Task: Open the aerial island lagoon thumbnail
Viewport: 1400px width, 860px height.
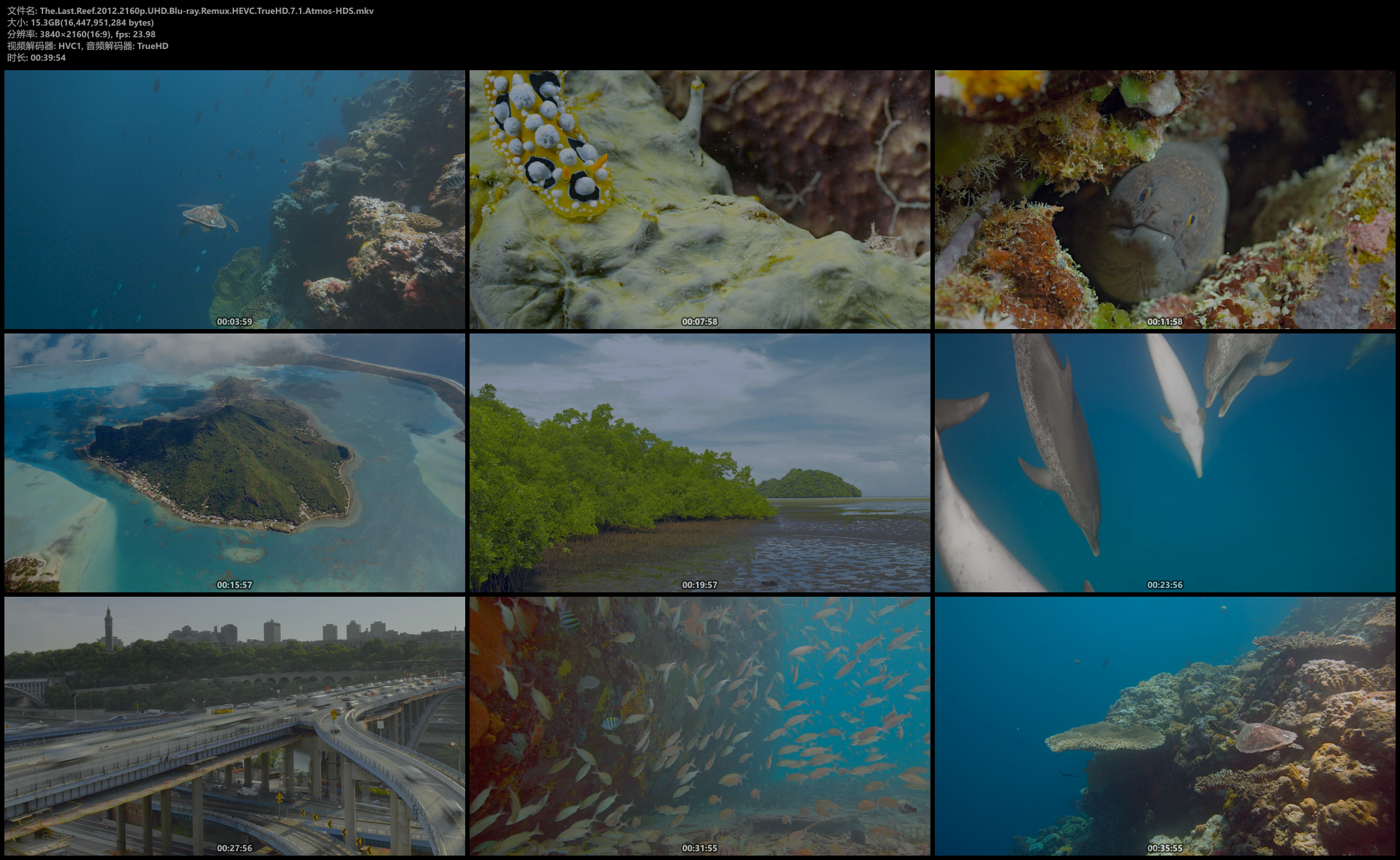Action: tap(234, 462)
